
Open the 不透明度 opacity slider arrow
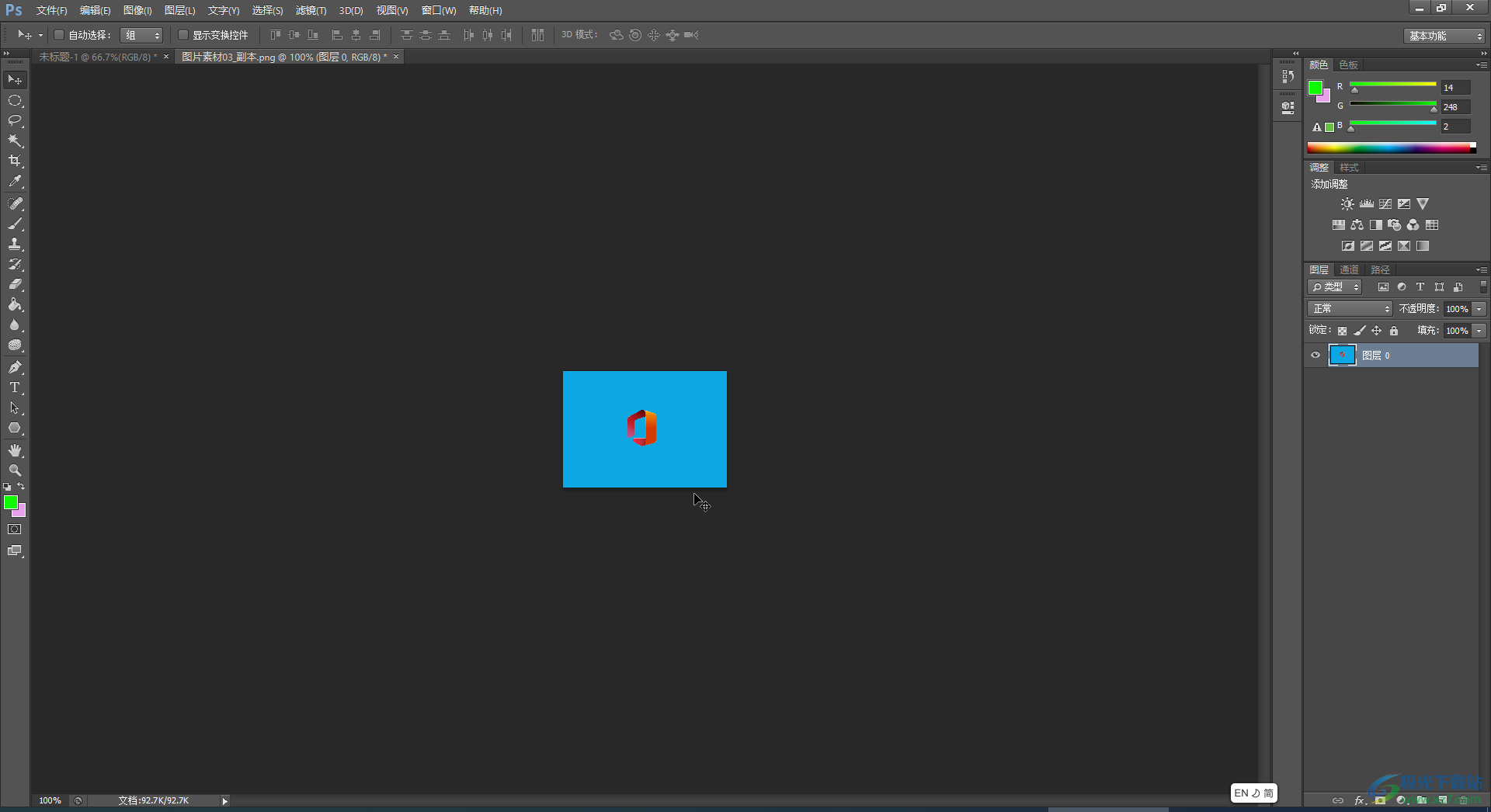[1479, 309]
